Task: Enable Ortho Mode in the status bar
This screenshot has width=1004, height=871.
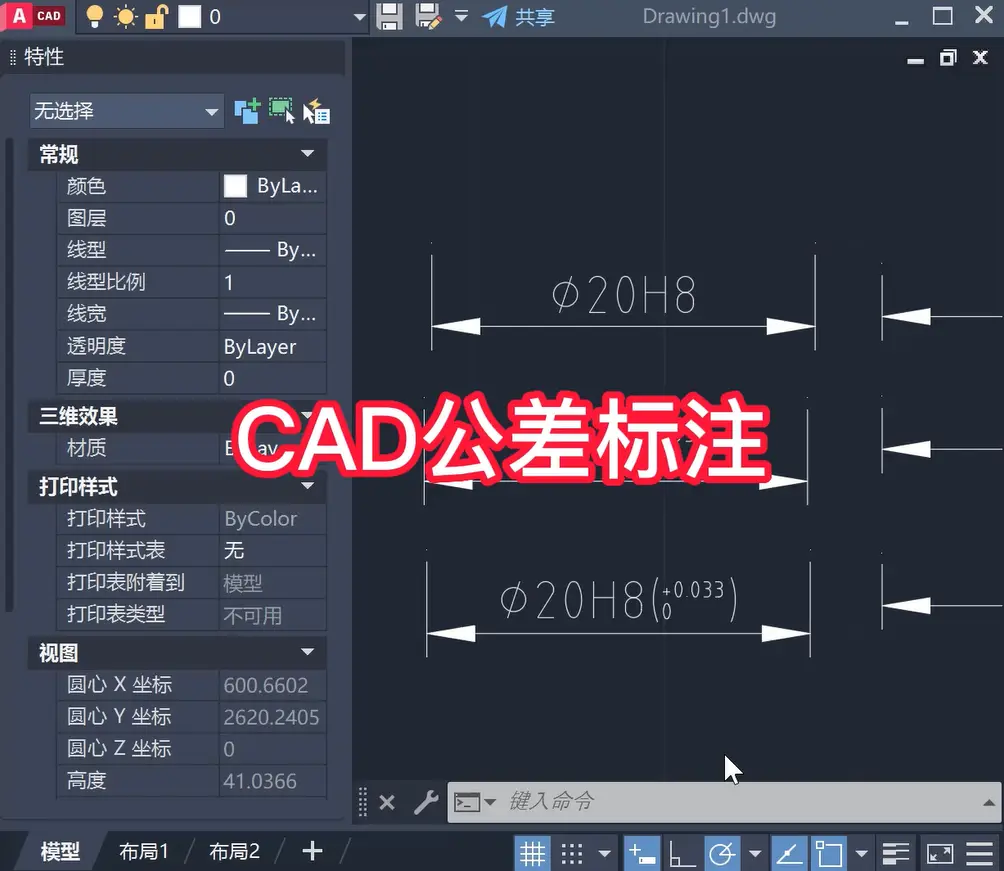Action: click(681, 853)
